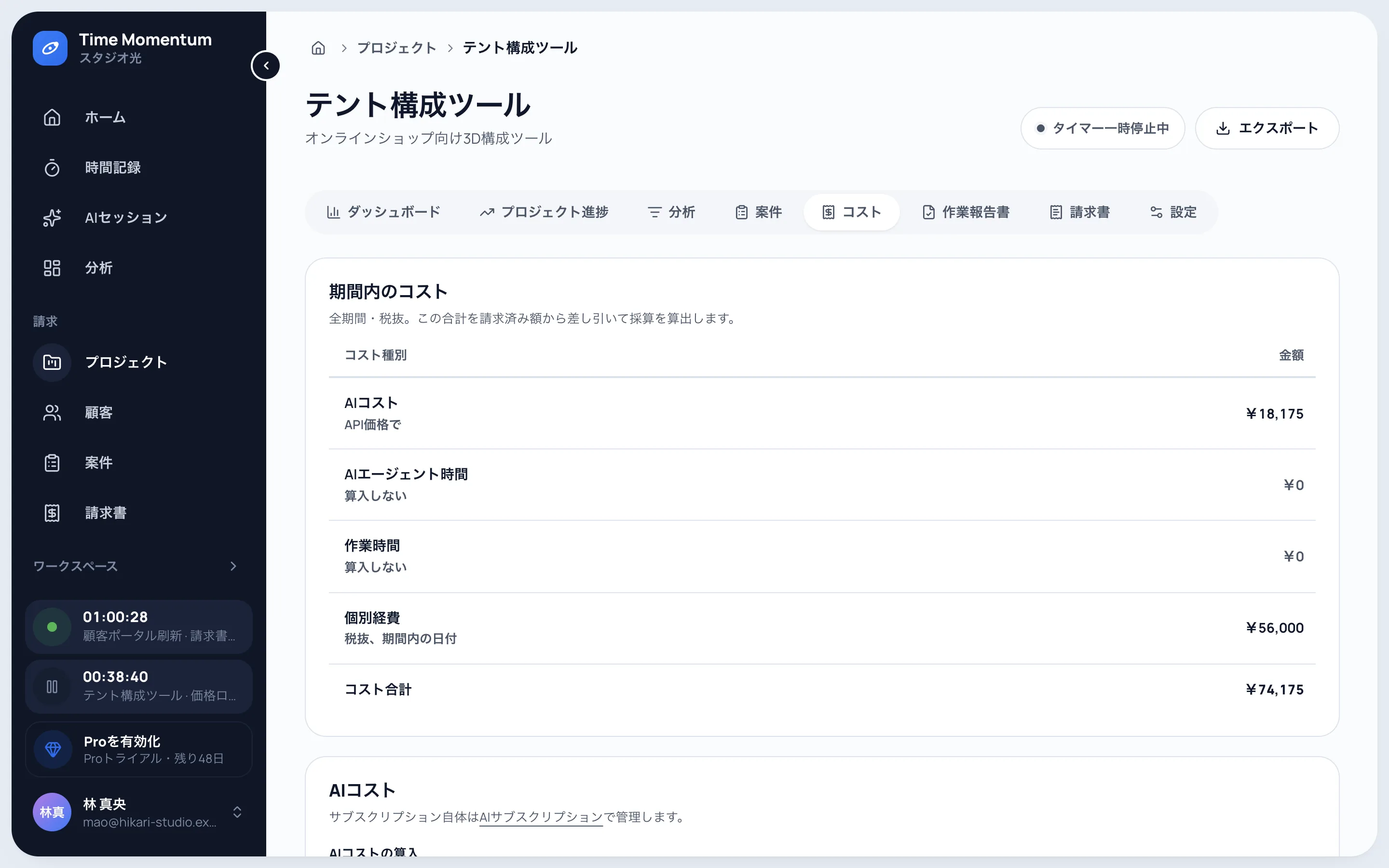Click the 個別経費 amount ¥56,000
The width and height of the screenshot is (1389, 868).
[1274, 628]
